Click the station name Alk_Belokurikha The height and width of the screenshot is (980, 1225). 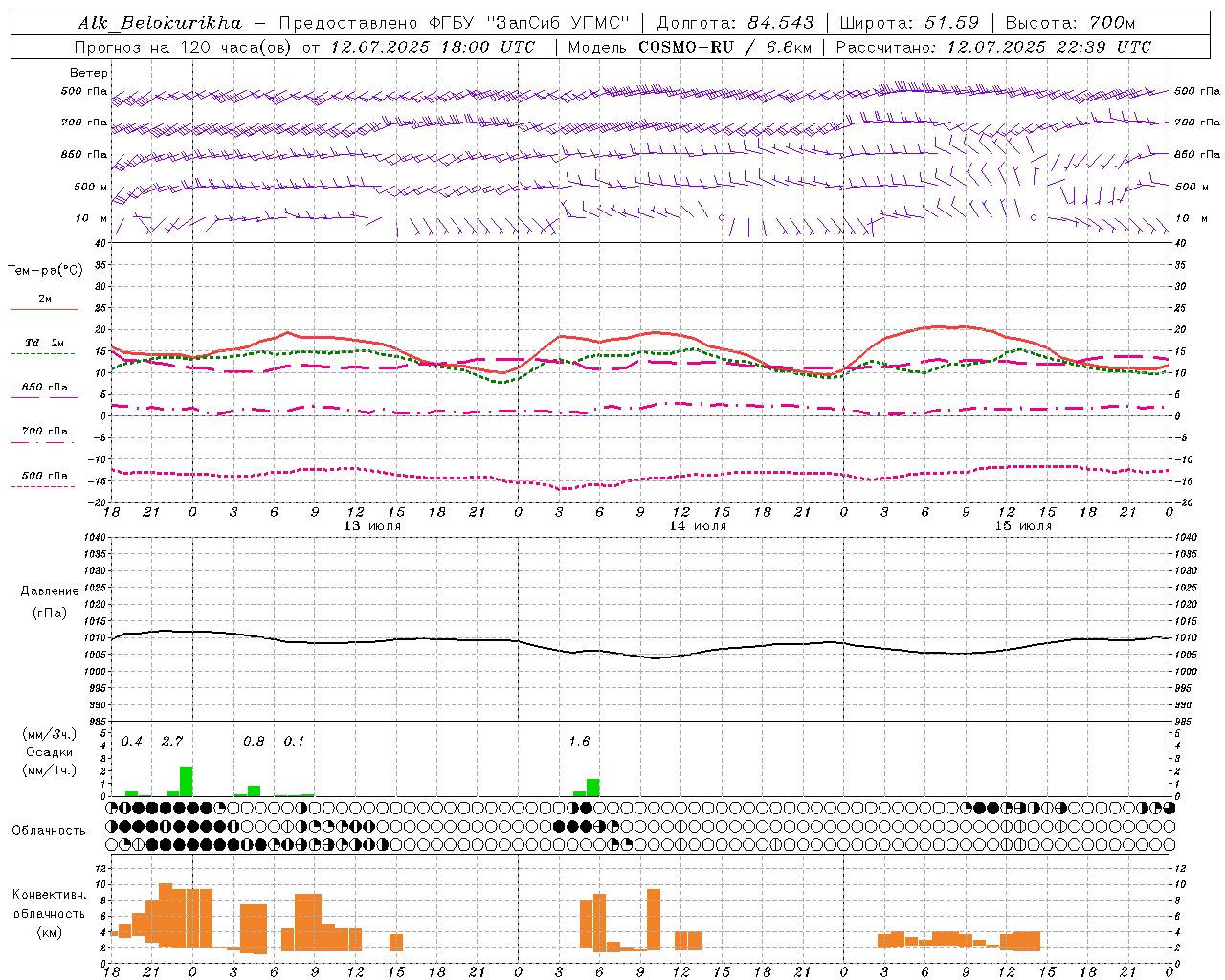tap(161, 23)
